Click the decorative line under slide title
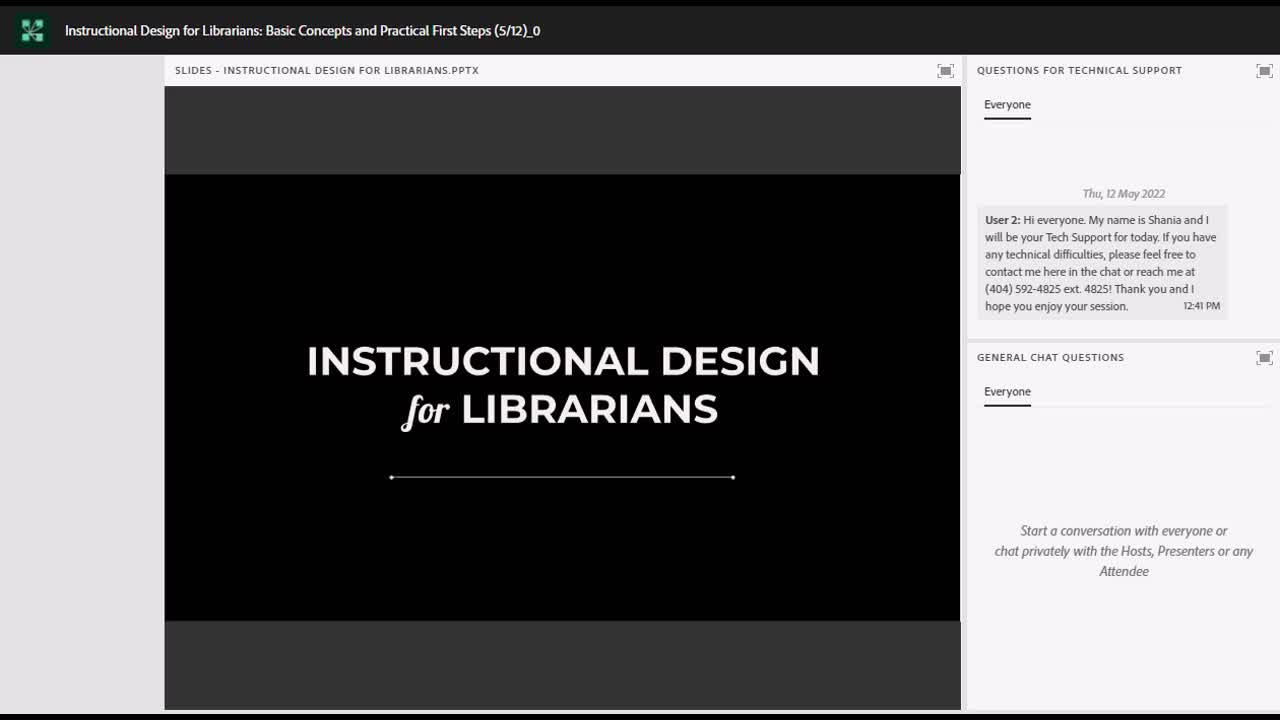Screen dimensions: 1280x720 [562, 477]
